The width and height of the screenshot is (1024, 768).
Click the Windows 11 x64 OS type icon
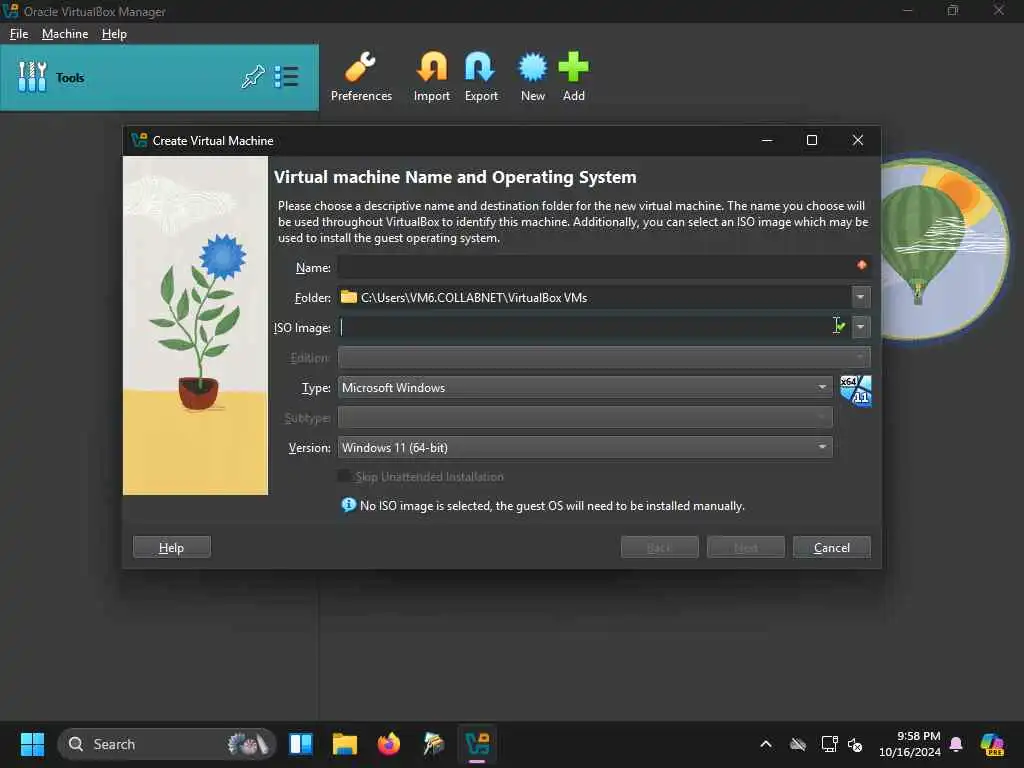[855, 391]
